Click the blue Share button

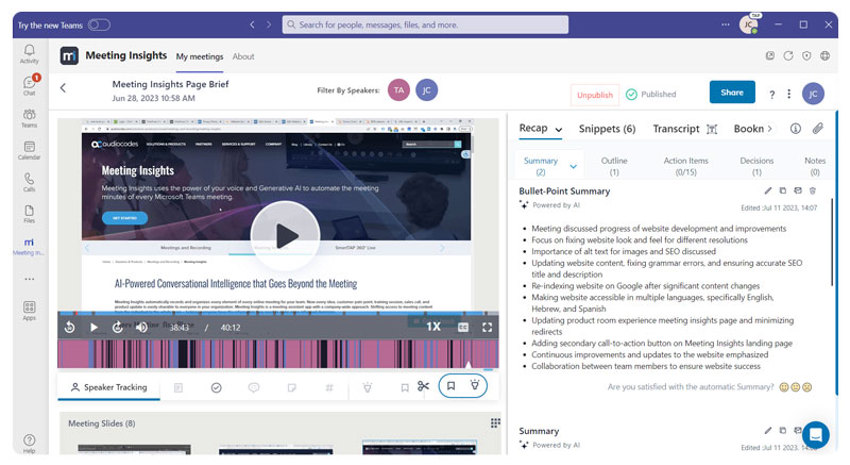732,93
